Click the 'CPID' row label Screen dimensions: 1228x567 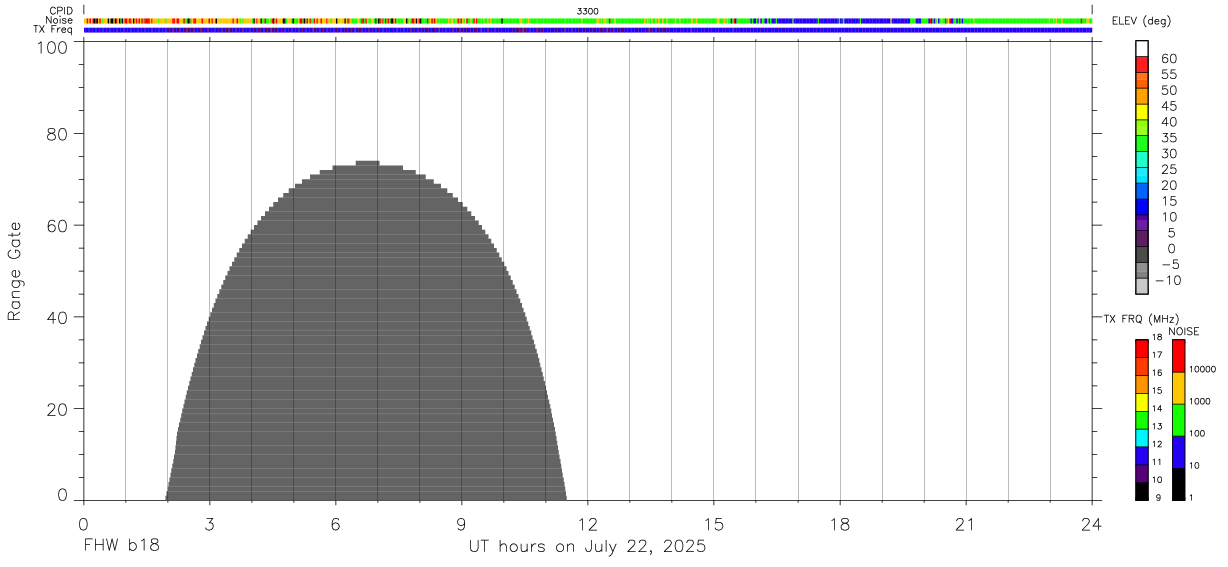tap(61, 11)
